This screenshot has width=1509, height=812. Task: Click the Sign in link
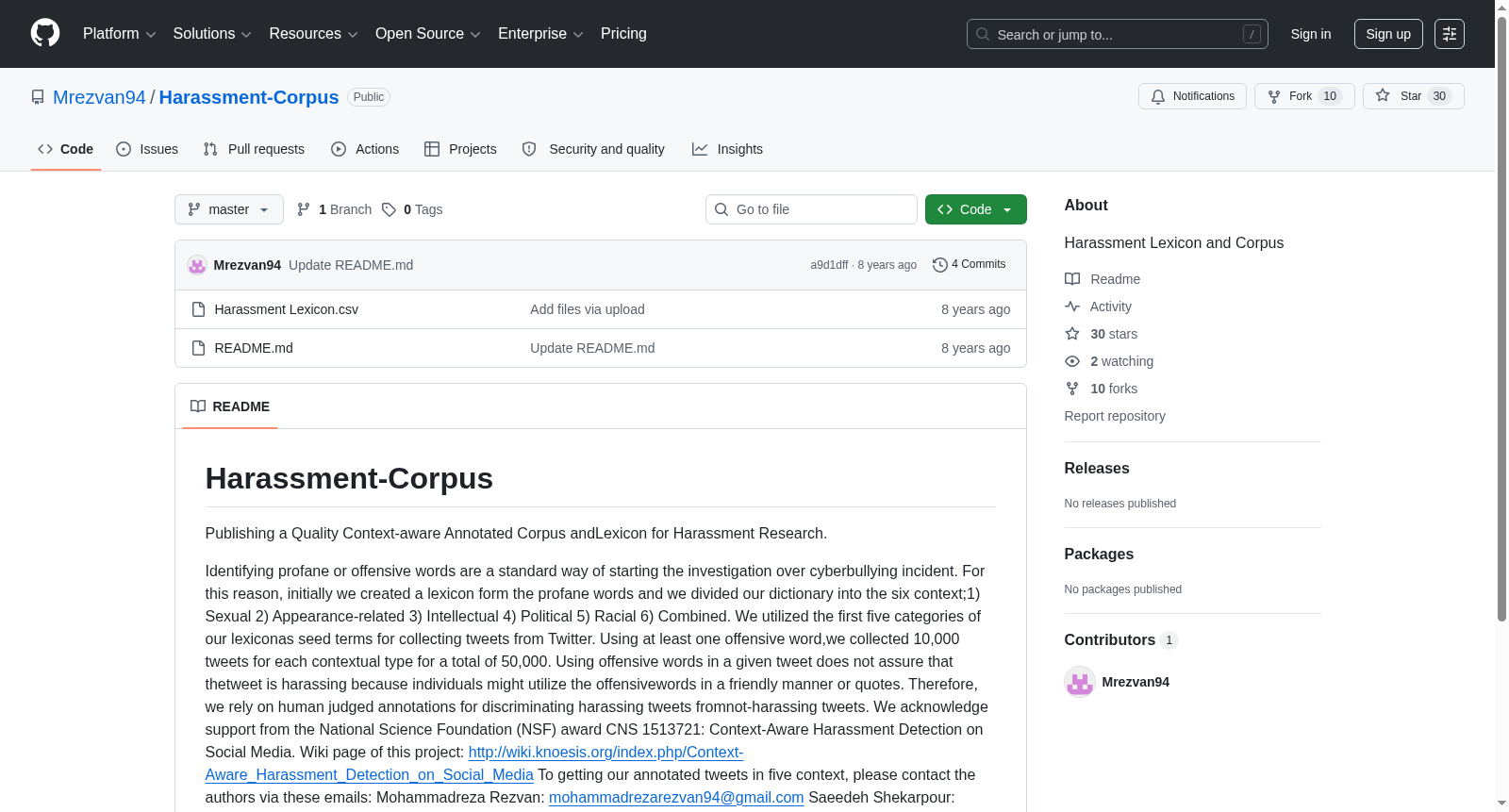[1311, 34]
